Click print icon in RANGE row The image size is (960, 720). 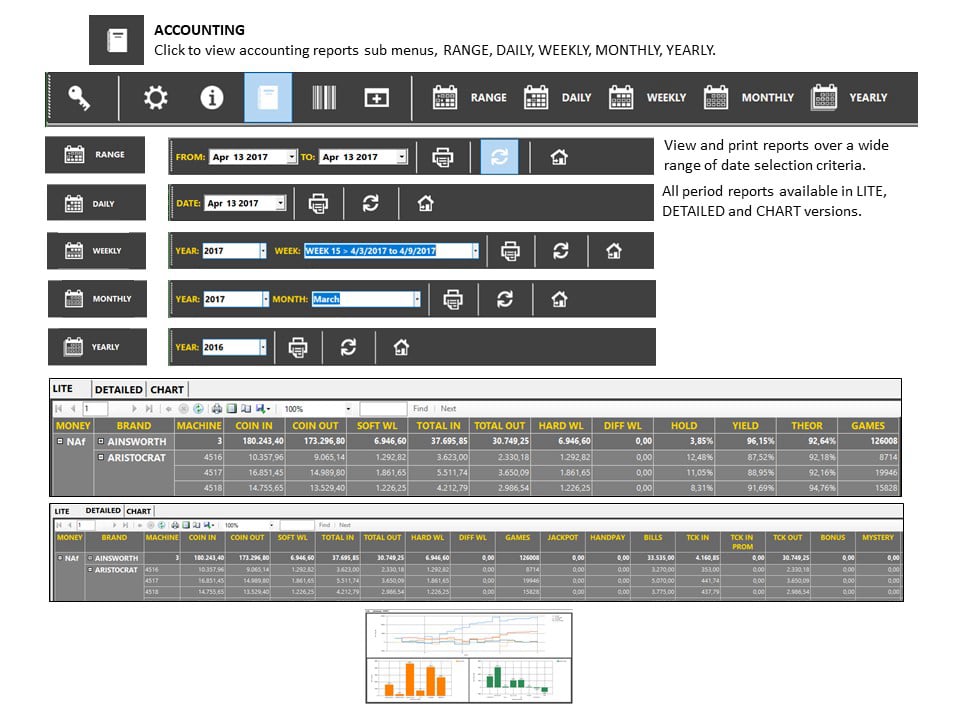click(443, 157)
